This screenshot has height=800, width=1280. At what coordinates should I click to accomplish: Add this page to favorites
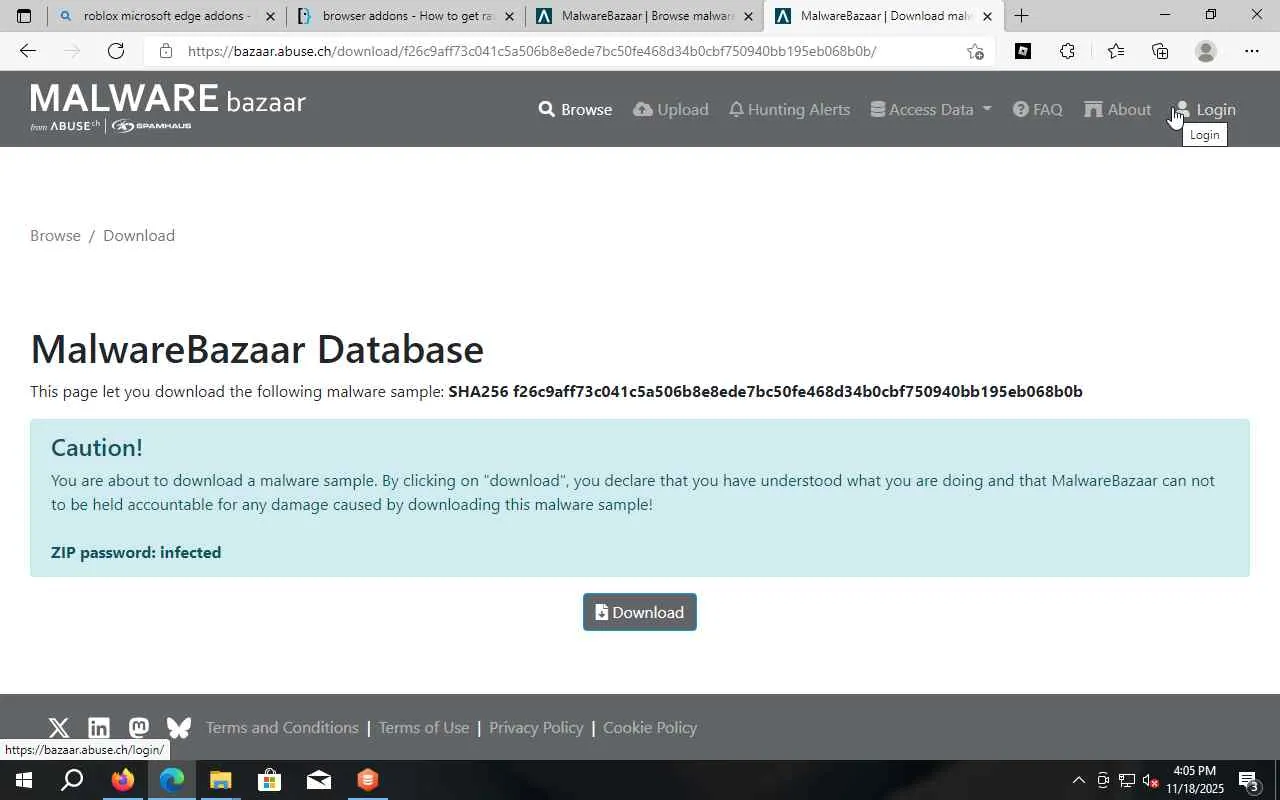click(x=975, y=51)
